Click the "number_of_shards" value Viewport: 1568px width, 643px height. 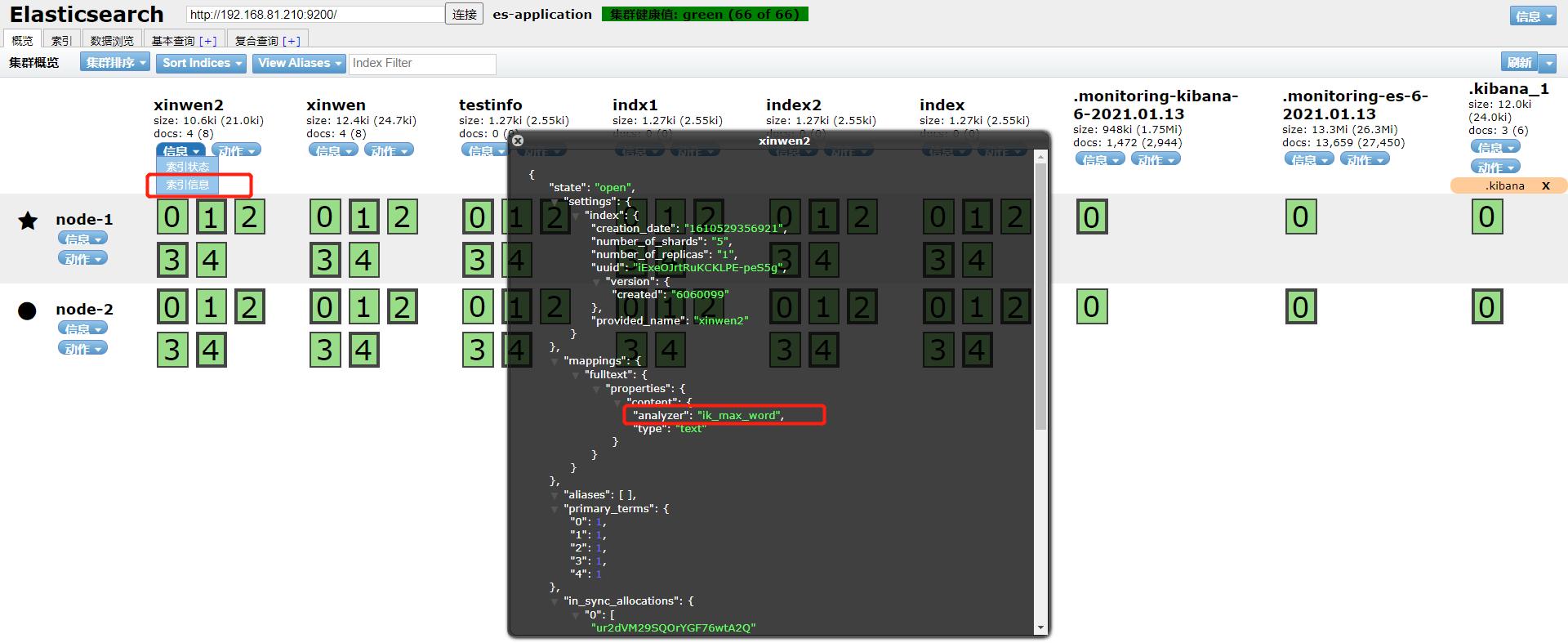coord(719,241)
